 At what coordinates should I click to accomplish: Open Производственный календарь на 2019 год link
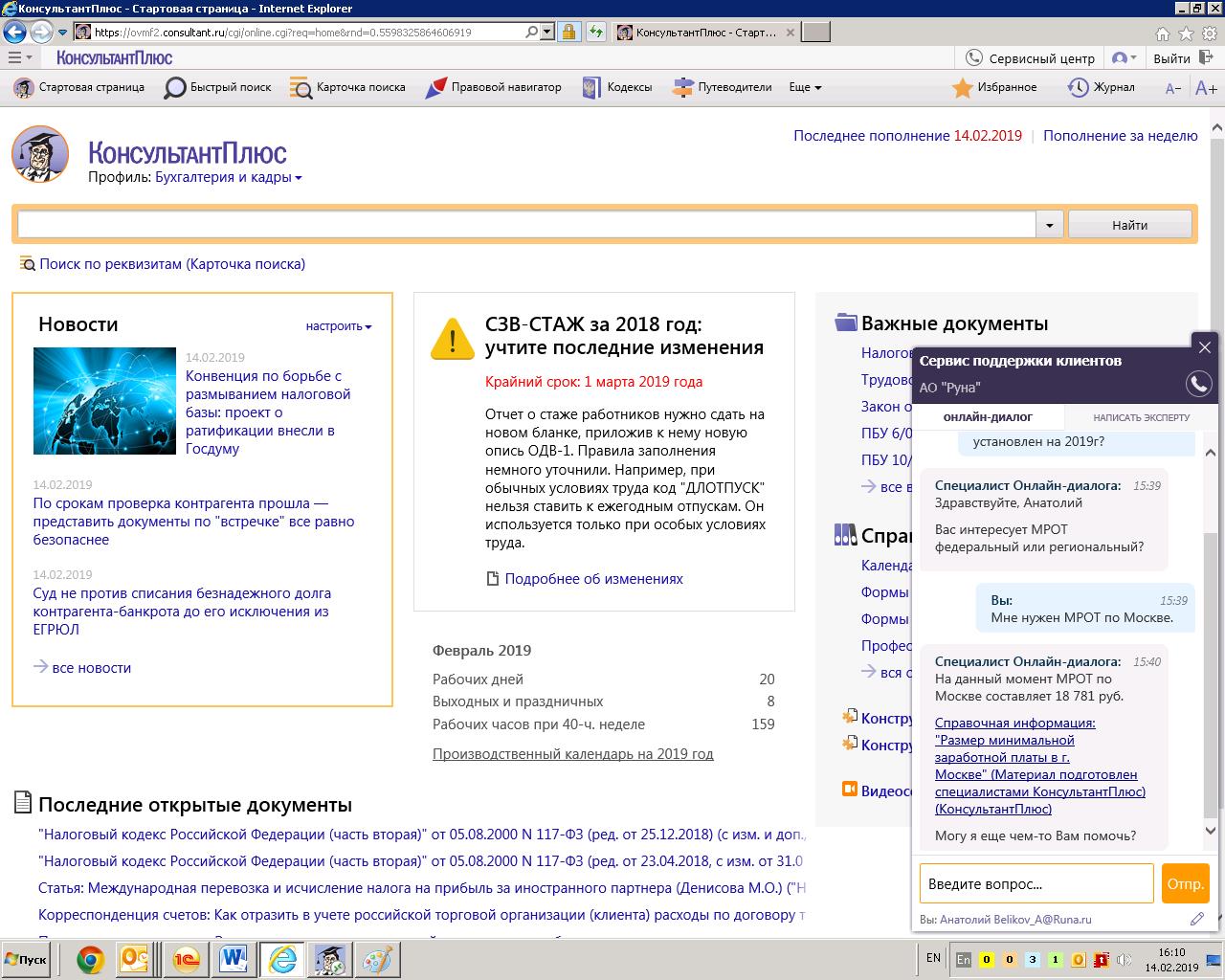572,754
